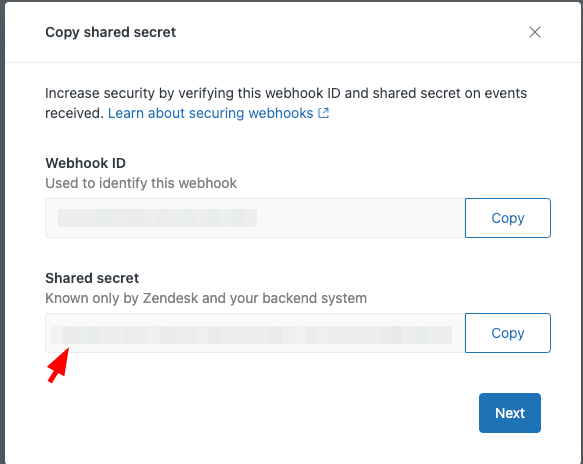Click the 'Known only by Zendesk' hint text
583x464 pixels.
click(x=206, y=298)
